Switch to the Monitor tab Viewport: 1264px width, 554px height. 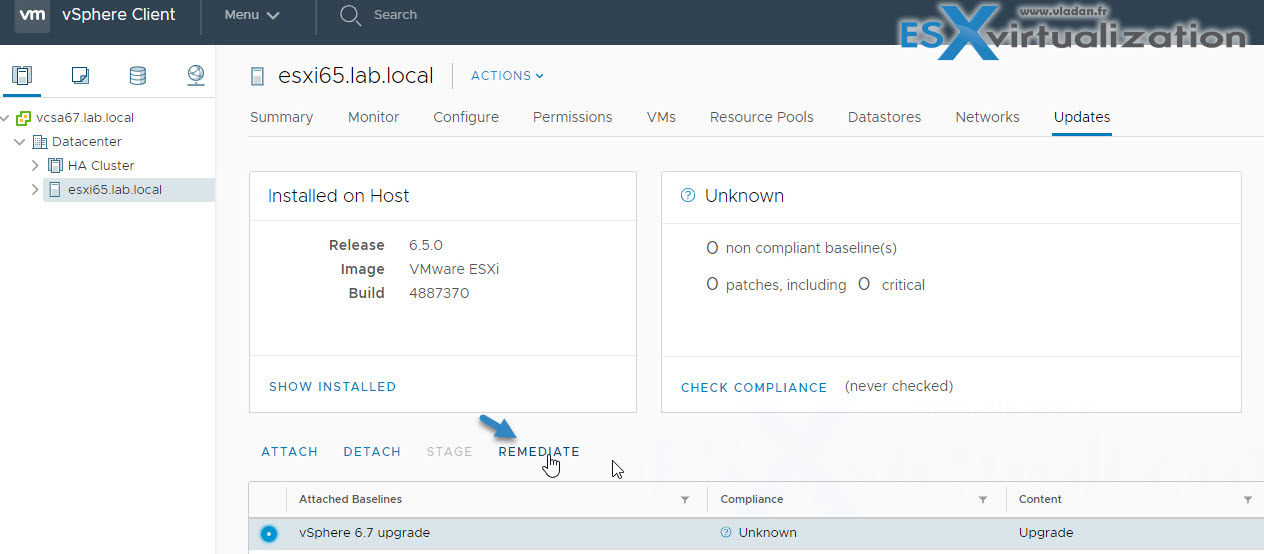(373, 117)
